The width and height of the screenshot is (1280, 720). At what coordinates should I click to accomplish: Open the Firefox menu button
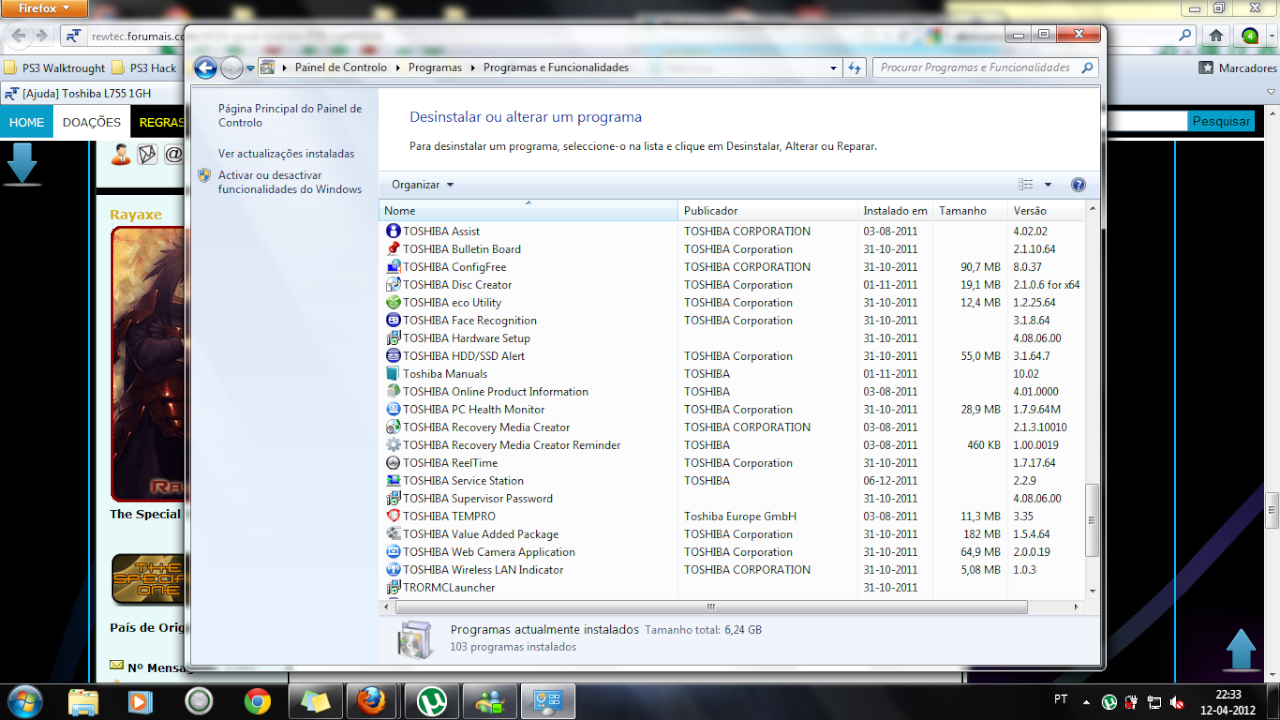pyautogui.click(x=45, y=8)
